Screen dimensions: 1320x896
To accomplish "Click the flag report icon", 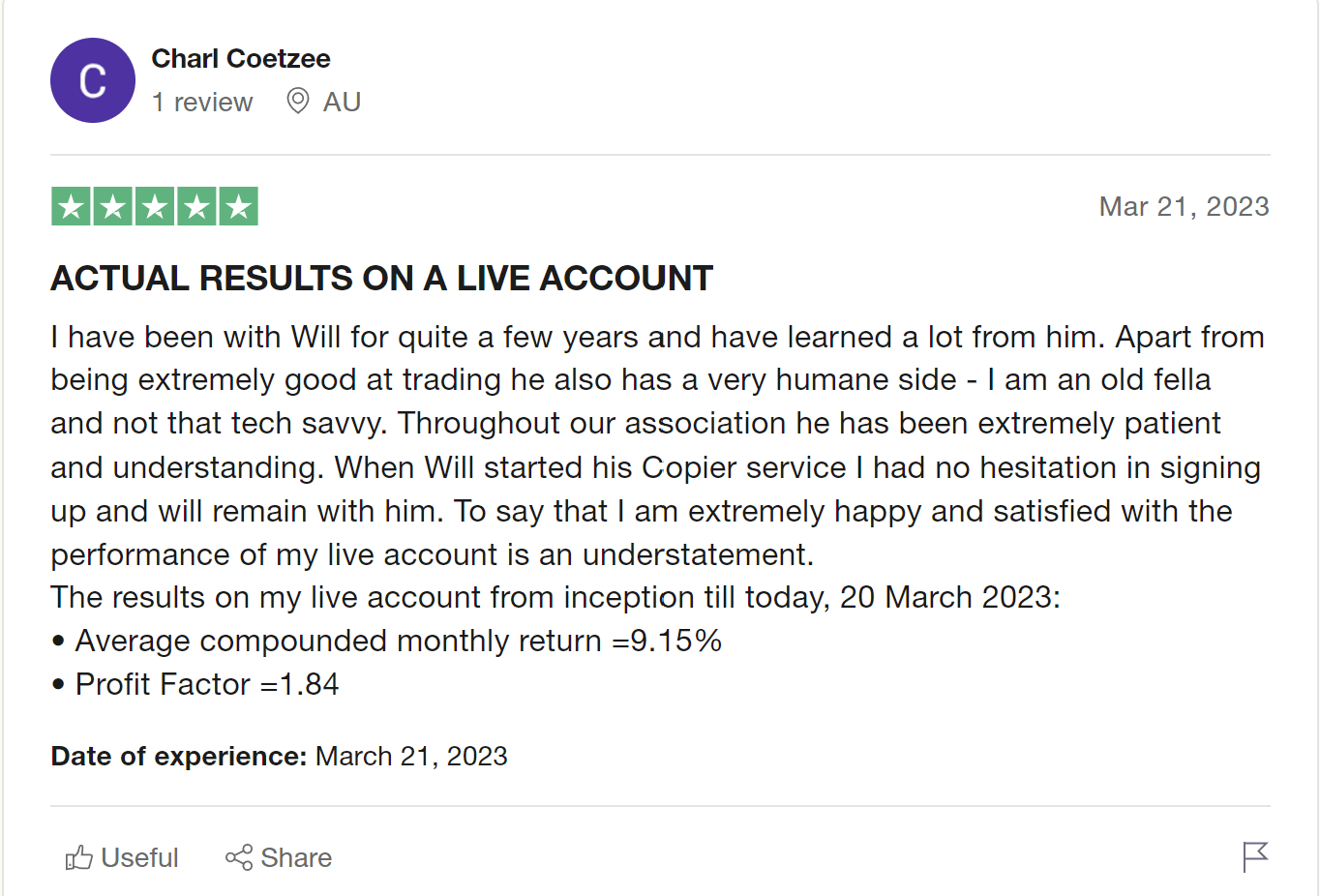I will [x=1255, y=856].
